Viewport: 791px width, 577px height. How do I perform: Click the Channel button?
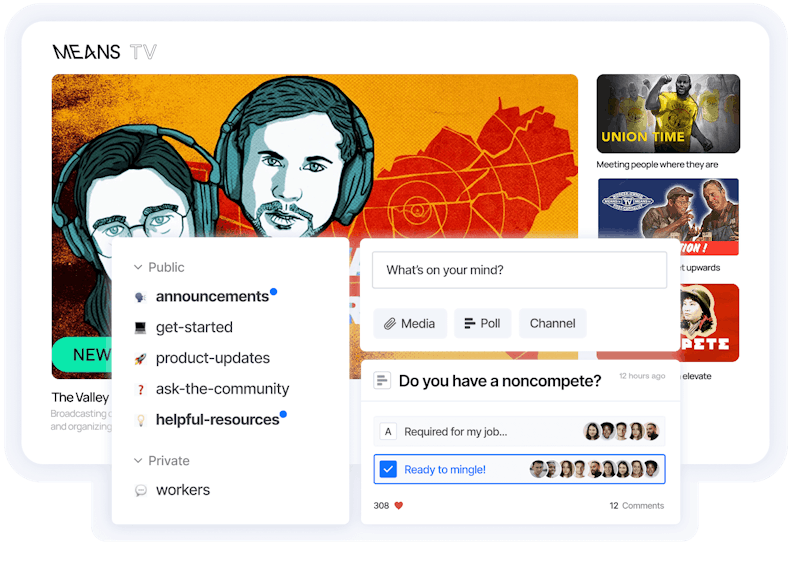point(552,323)
